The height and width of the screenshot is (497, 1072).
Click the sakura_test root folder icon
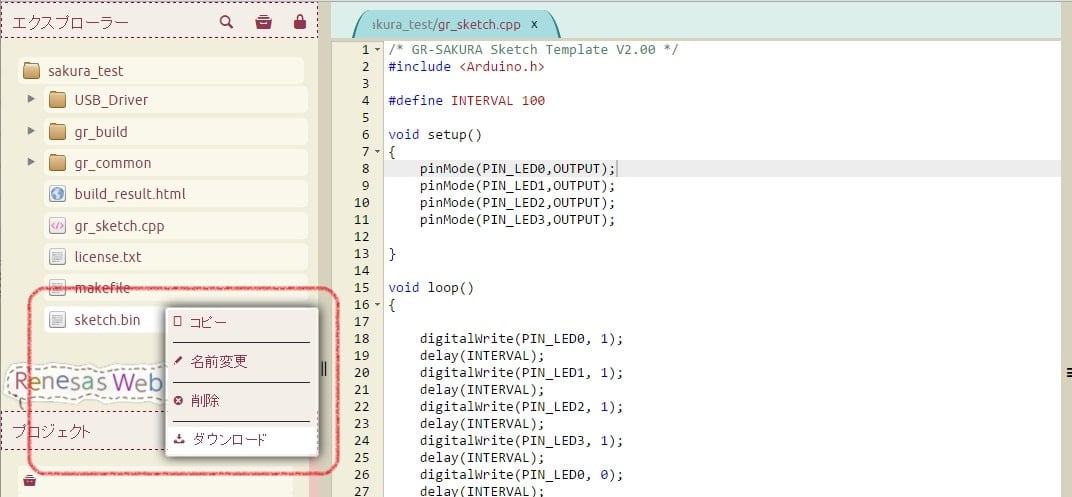[31, 71]
